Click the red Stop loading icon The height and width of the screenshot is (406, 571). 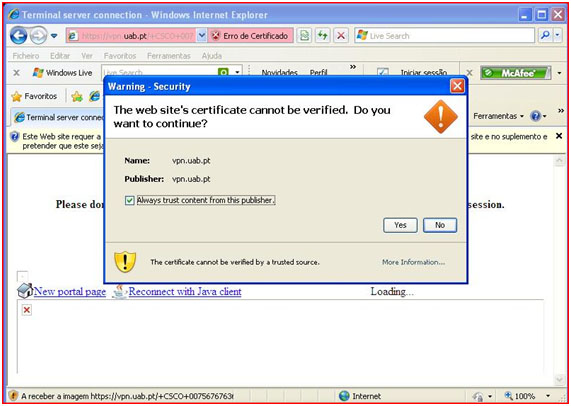[341, 36]
